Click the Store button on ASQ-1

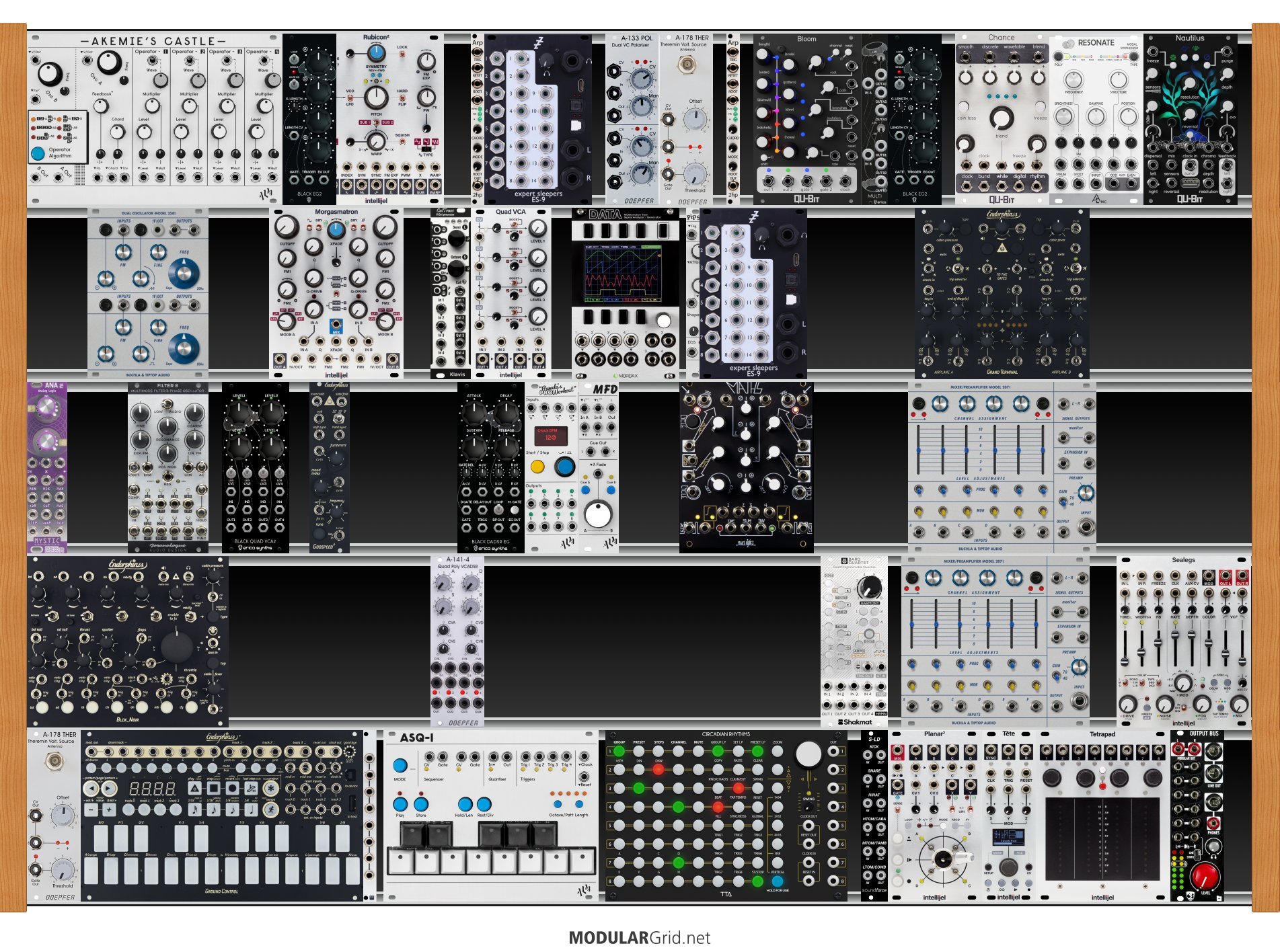coord(421,803)
